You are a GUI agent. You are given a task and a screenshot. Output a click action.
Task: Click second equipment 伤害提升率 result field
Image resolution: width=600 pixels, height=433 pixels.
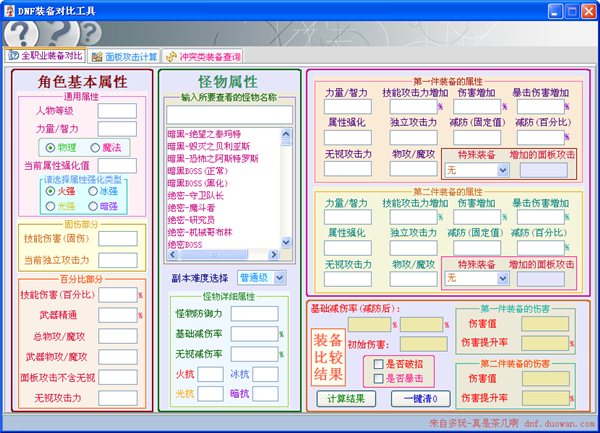546,398
